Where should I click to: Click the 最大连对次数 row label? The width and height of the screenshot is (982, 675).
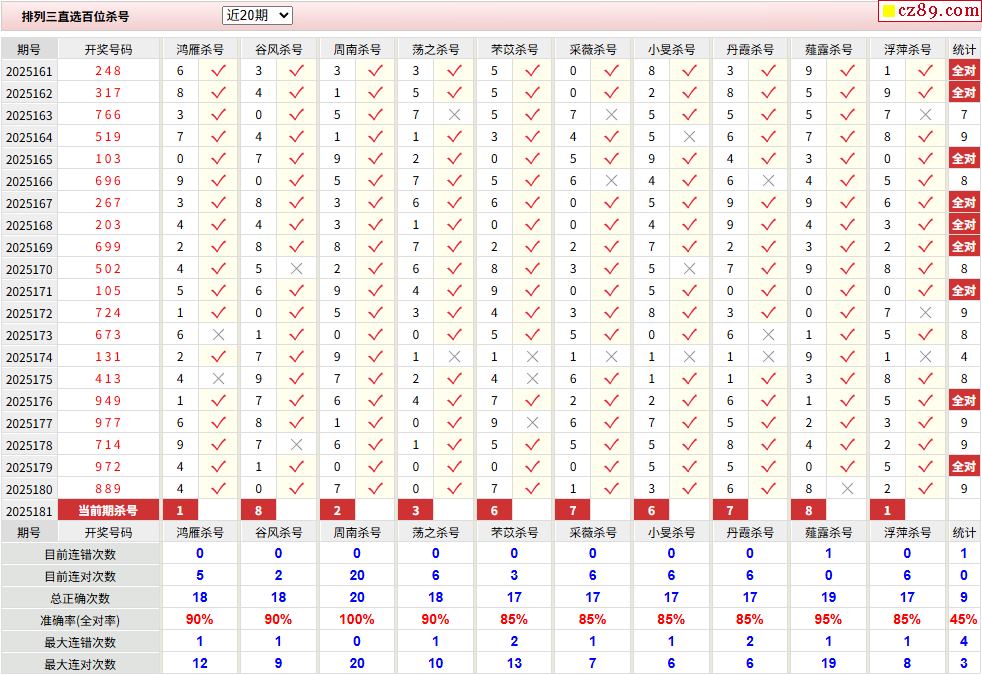(80, 664)
